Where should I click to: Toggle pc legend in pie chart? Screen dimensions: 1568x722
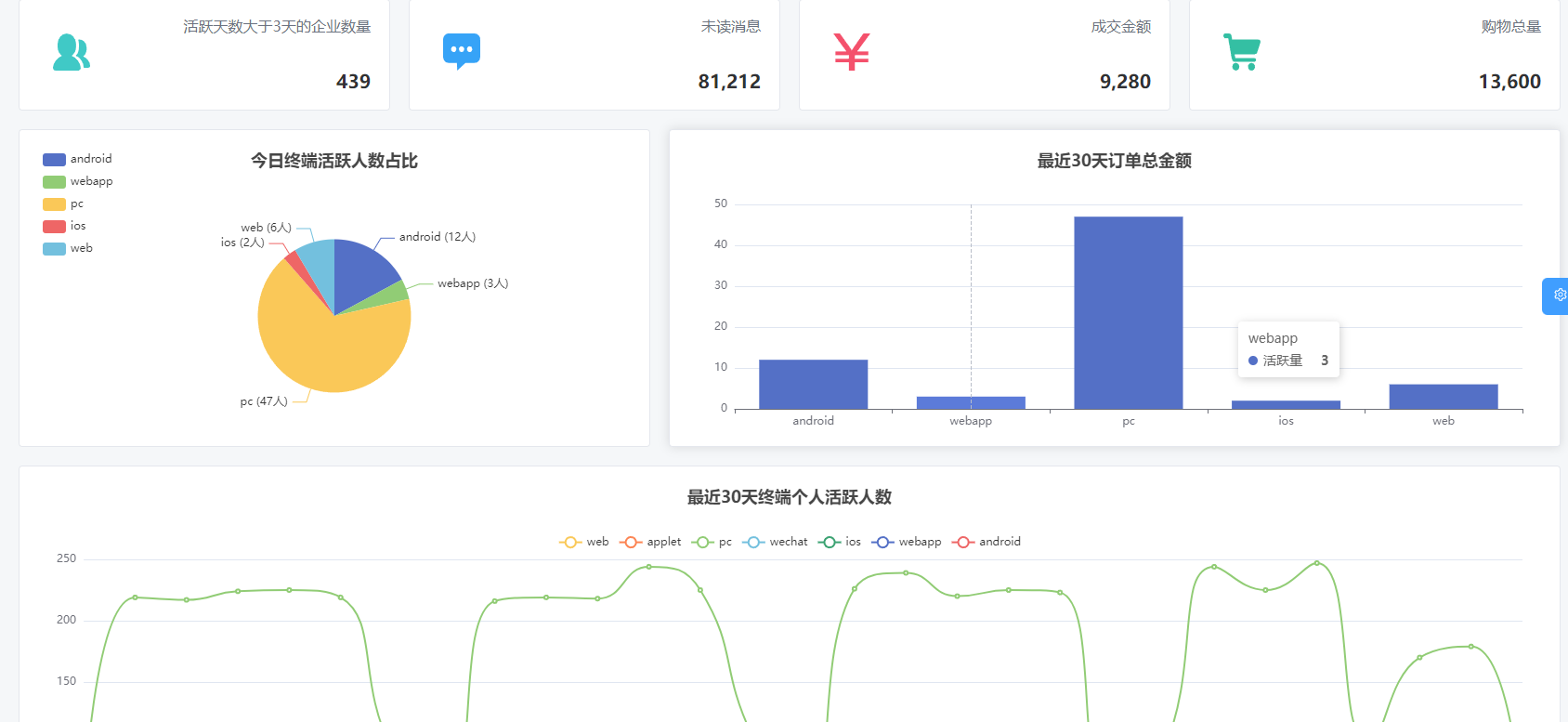click(x=63, y=203)
